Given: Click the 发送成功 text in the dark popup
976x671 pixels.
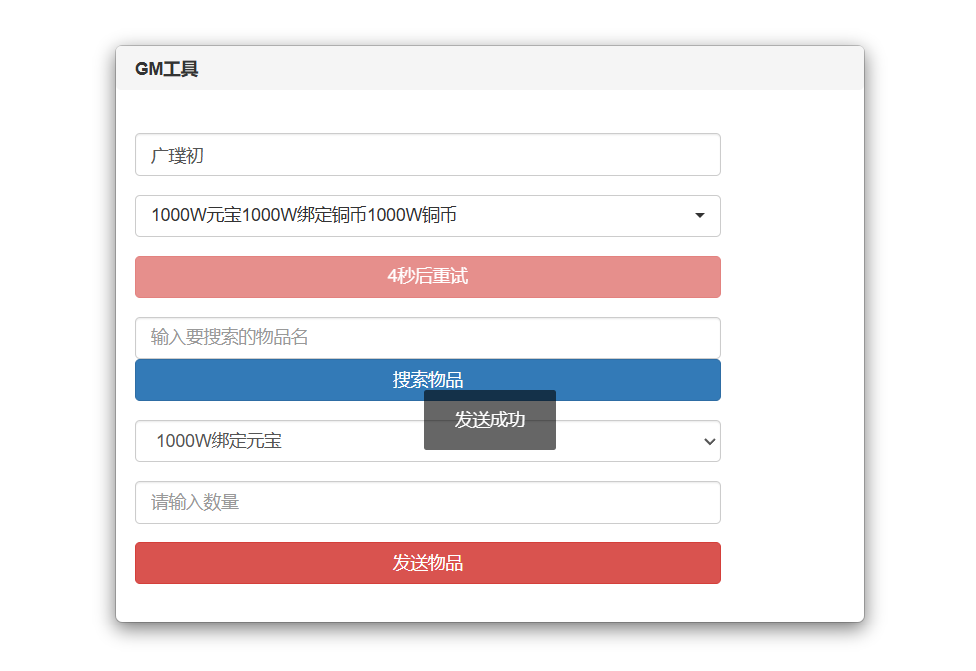Looking at the screenshot, I should [x=490, y=420].
